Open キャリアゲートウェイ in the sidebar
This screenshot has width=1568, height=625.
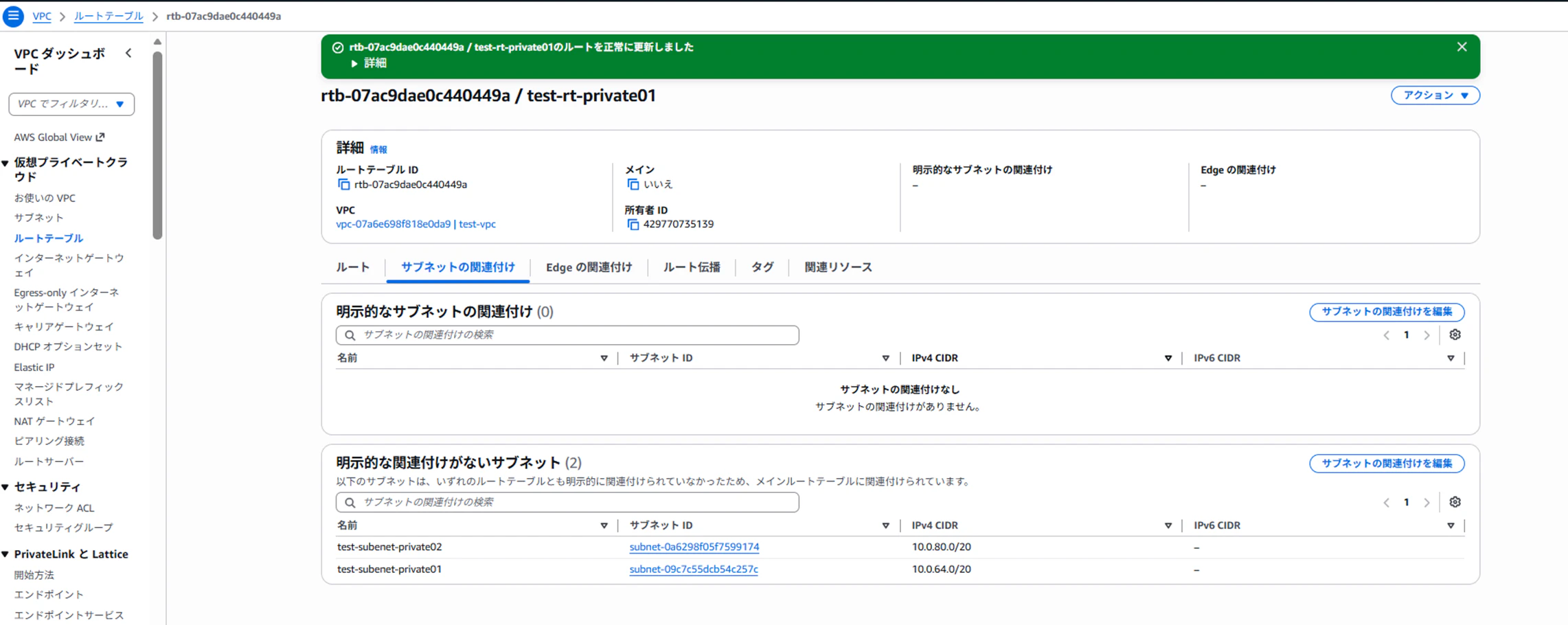[x=64, y=327]
